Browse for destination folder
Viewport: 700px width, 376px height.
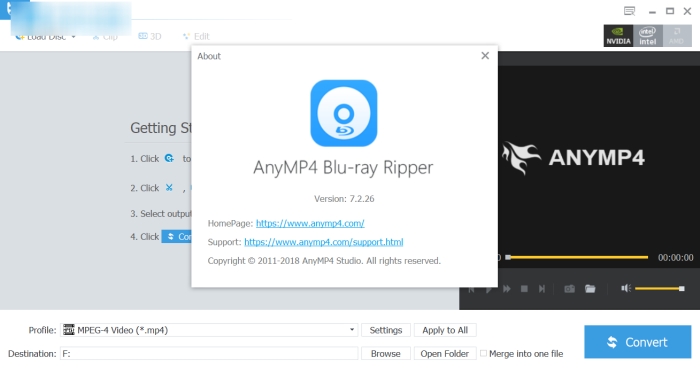386,354
